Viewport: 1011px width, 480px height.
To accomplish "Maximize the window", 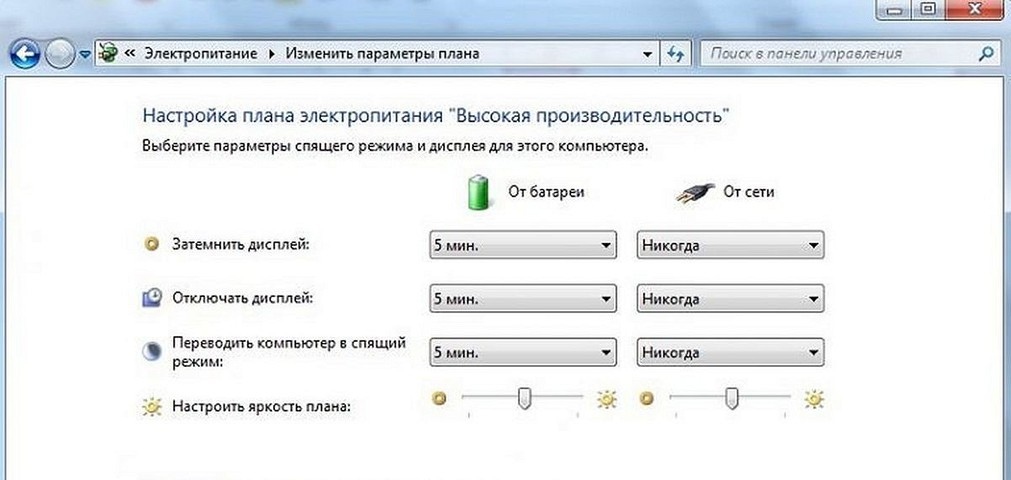I will click(927, 8).
